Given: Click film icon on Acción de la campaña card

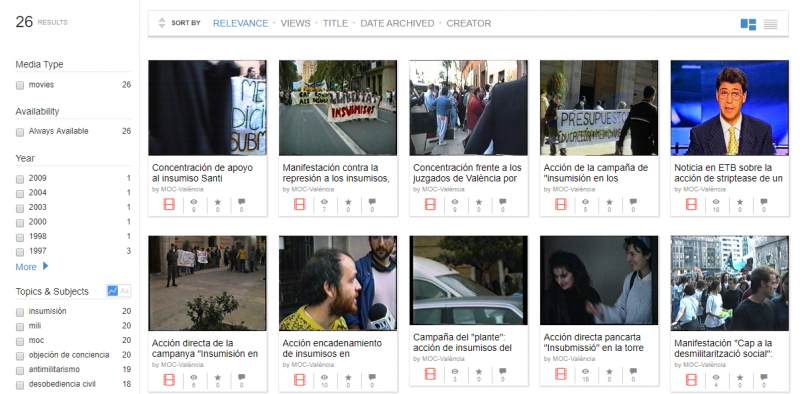Looking at the screenshot, I should pyautogui.click(x=561, y=204).
